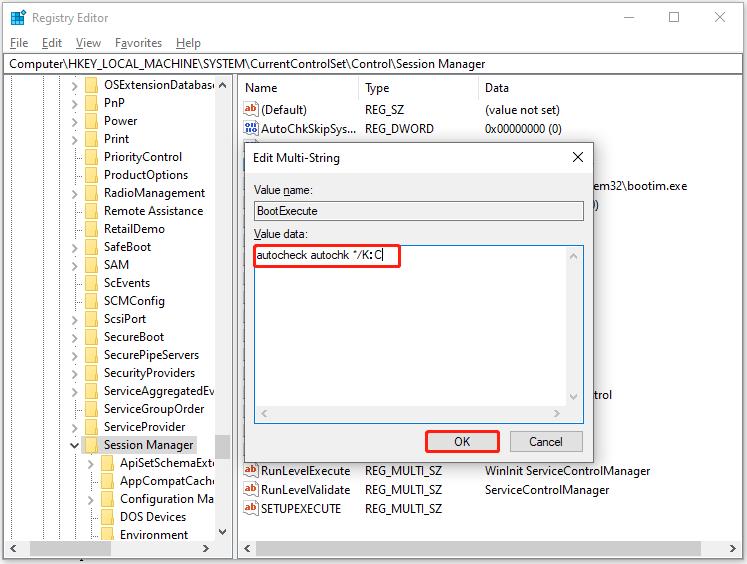Click the Type column header
The width and height of the screenshot is (747, 564).
point(419,88)
